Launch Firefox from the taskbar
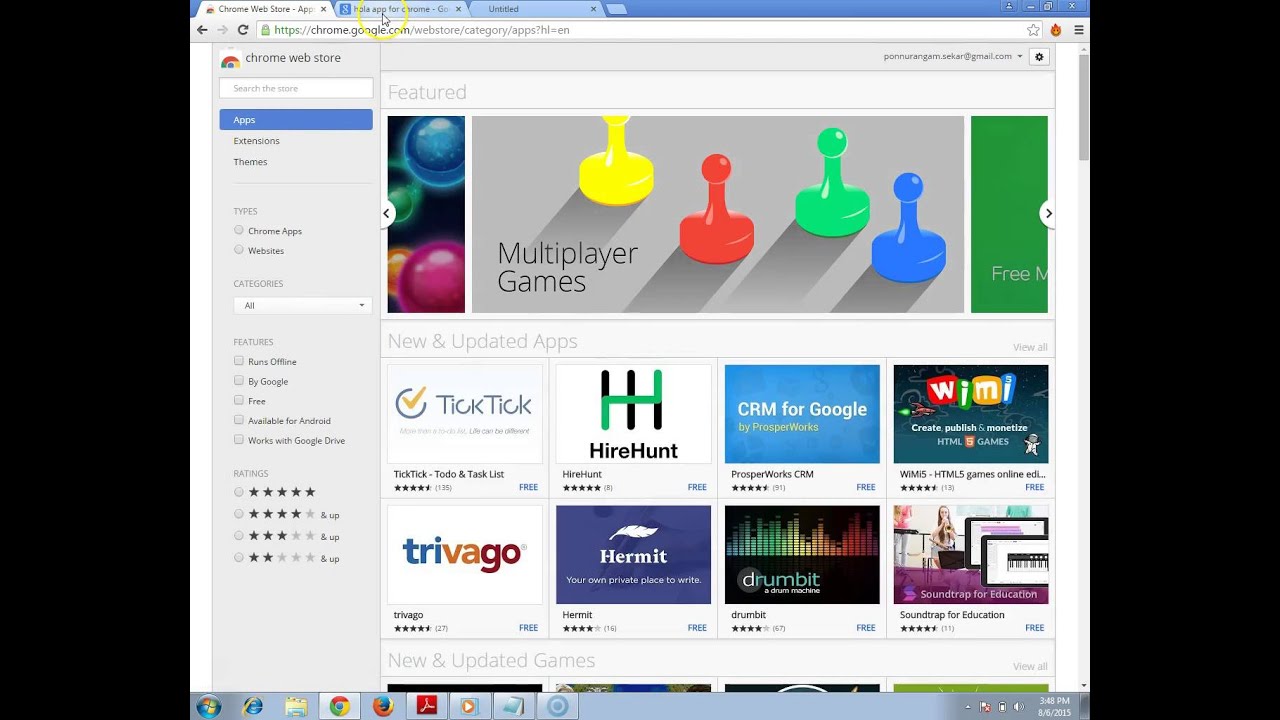 tap(383, 707)
